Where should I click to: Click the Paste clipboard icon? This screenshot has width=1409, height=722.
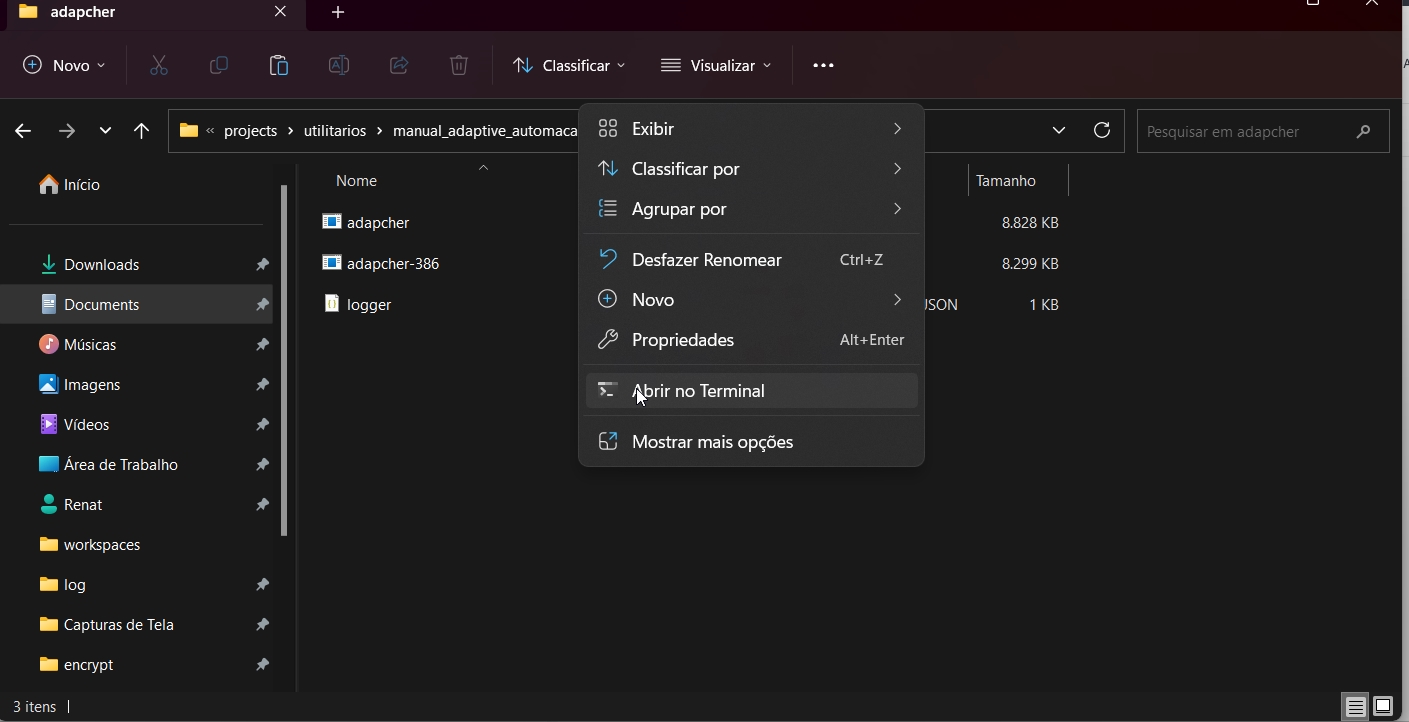click(278, 66)
